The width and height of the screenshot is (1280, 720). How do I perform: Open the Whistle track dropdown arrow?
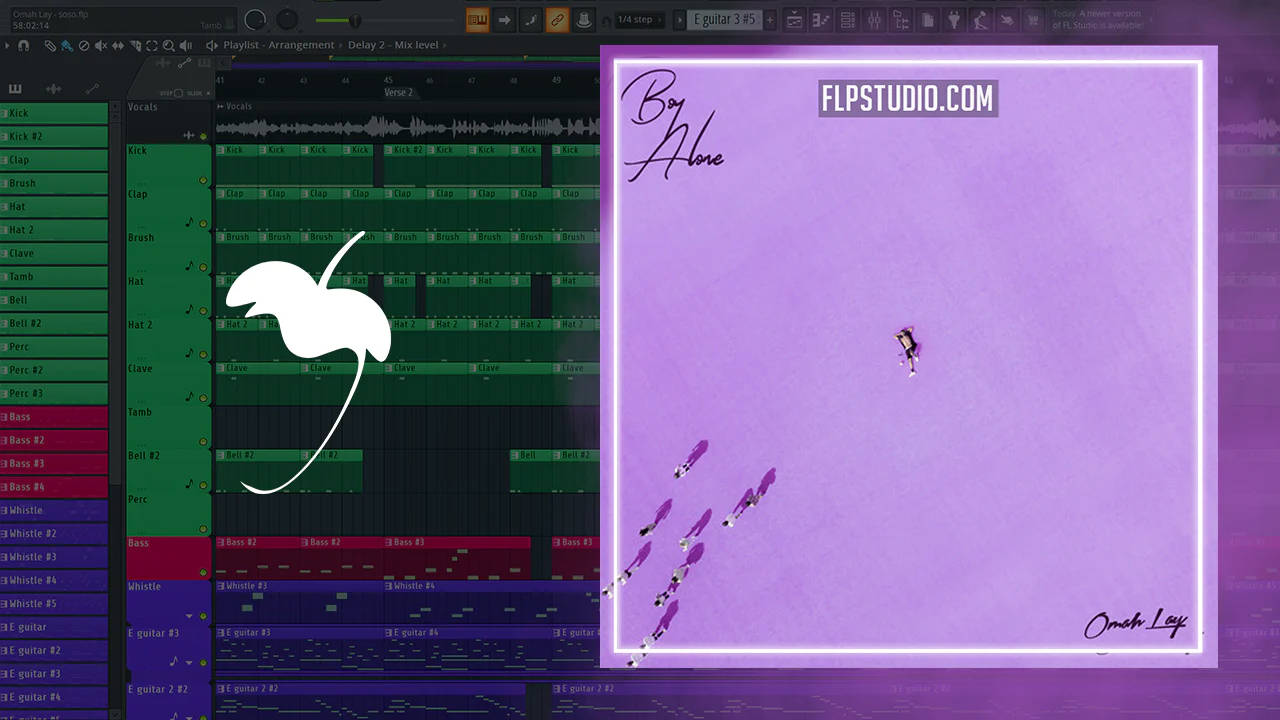tap(189, 616)
